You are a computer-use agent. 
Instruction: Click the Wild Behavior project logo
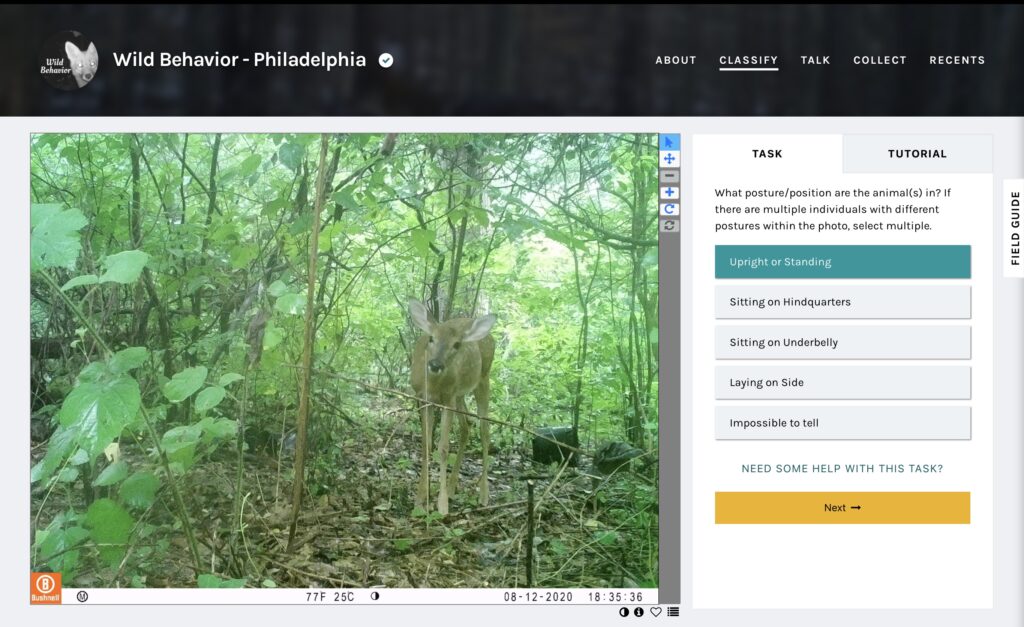click(x=68, y=60)
